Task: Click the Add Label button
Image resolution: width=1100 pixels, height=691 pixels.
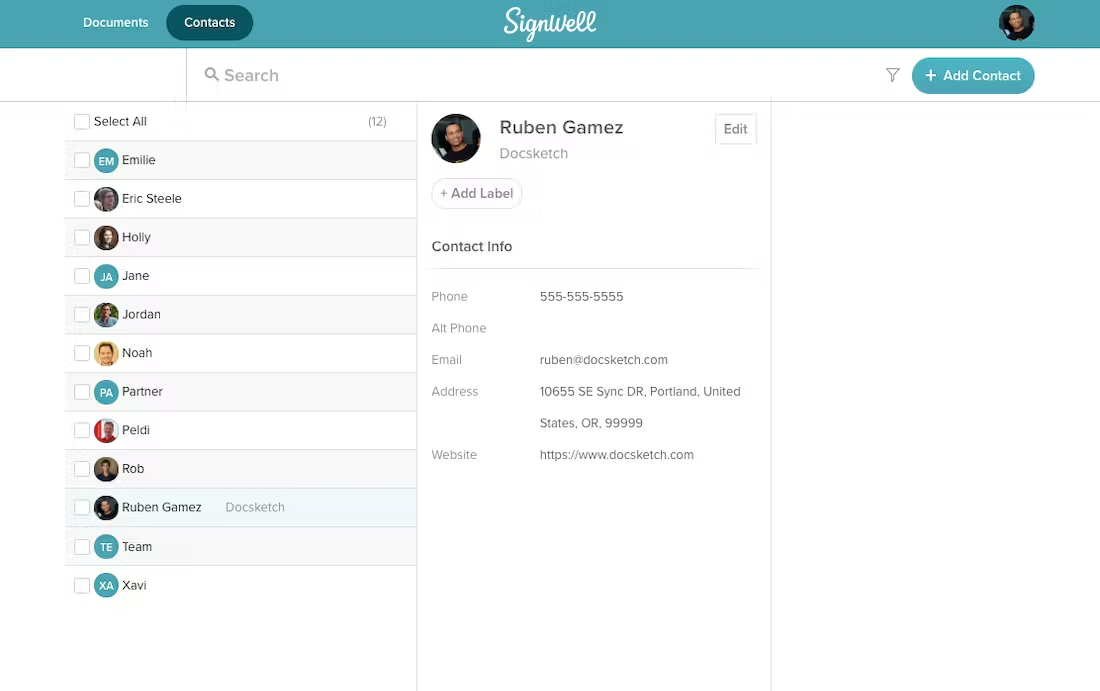Action: [476, 193]
